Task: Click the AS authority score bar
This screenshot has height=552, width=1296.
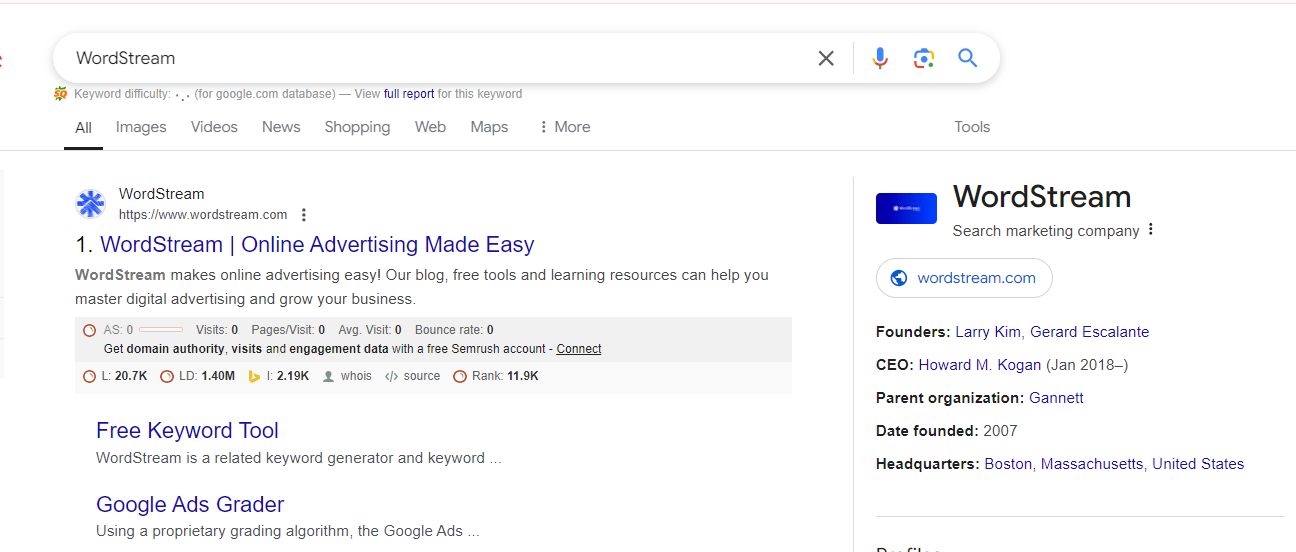Action: [x=160, y=330]
